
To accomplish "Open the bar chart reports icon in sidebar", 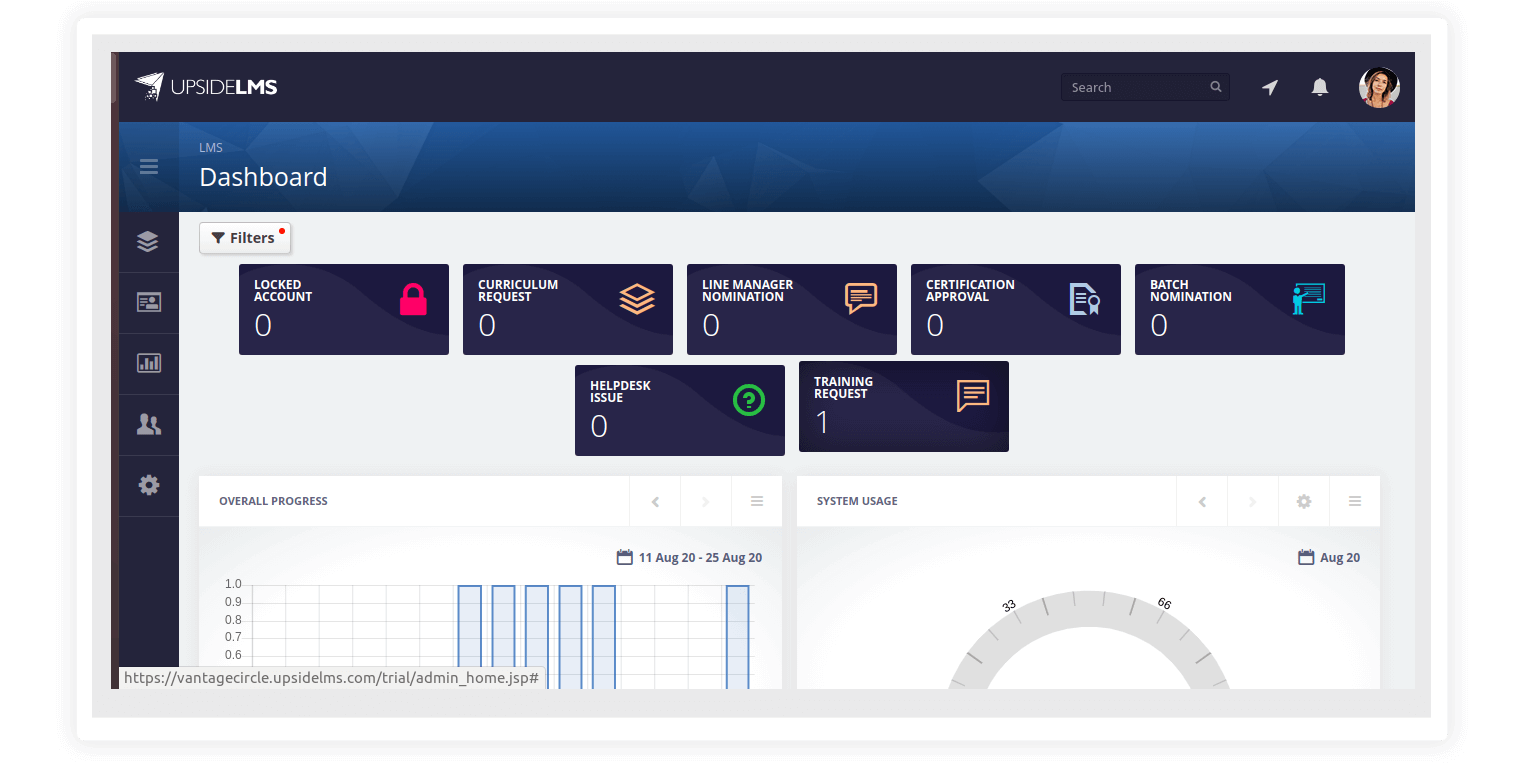I will [148, 363].
